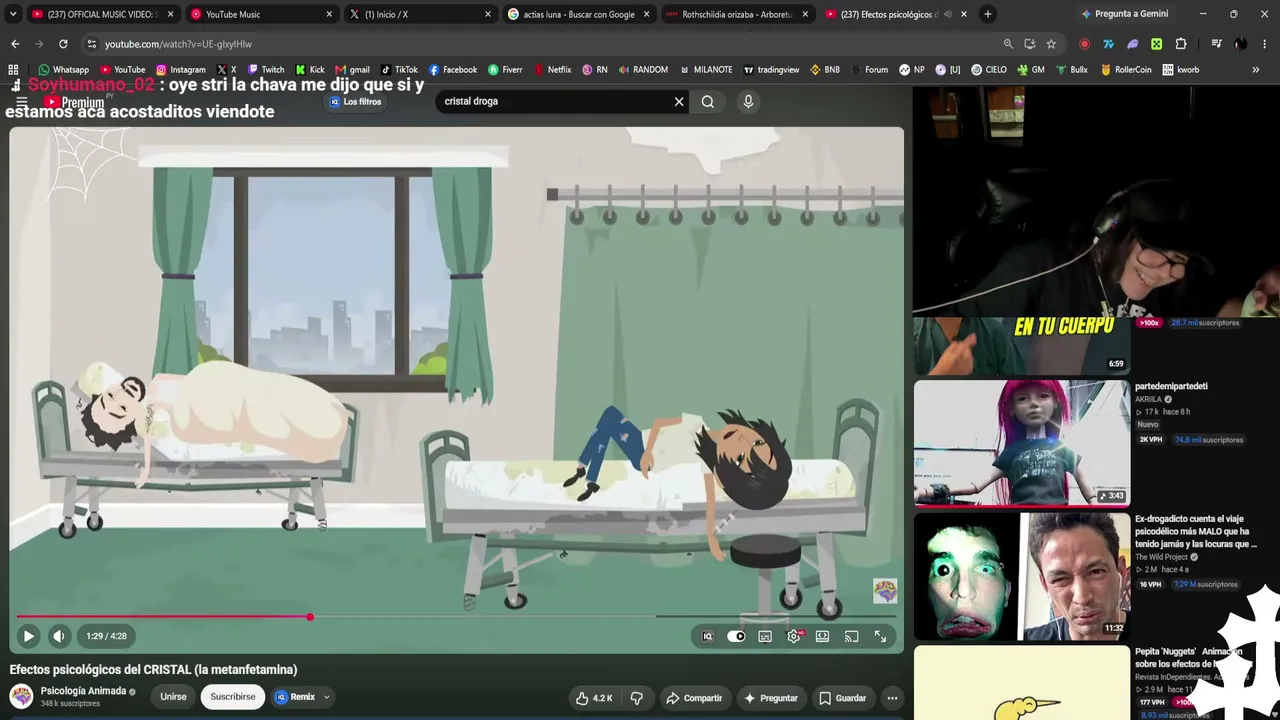
Task: Switch to theater mode view
Action: point(822,636)
